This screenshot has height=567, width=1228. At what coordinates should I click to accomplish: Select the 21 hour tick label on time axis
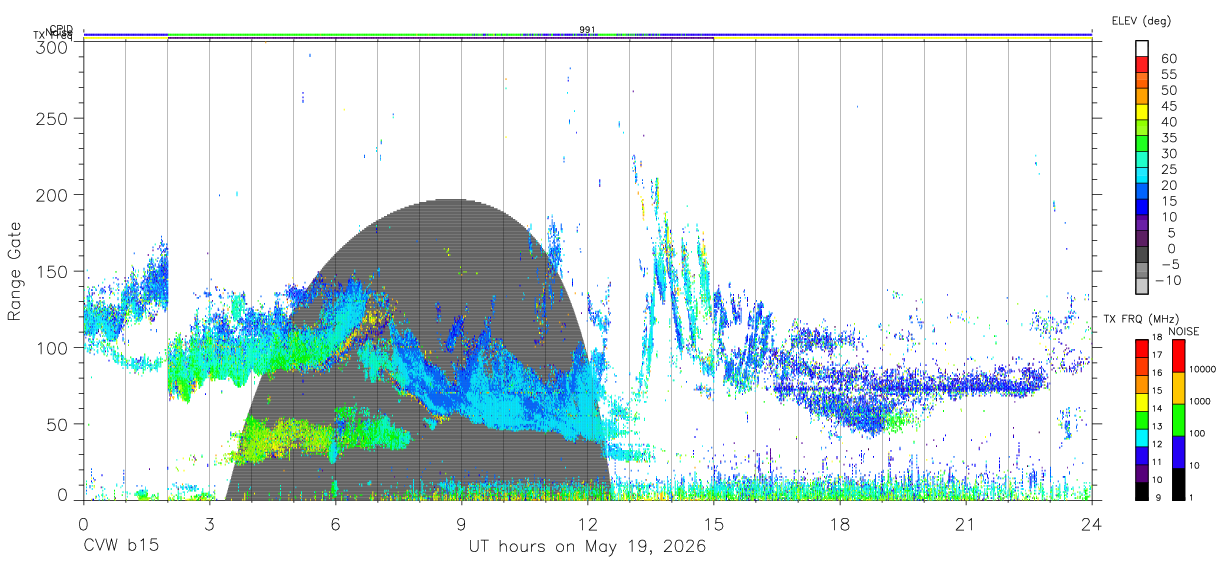point(965,523)
